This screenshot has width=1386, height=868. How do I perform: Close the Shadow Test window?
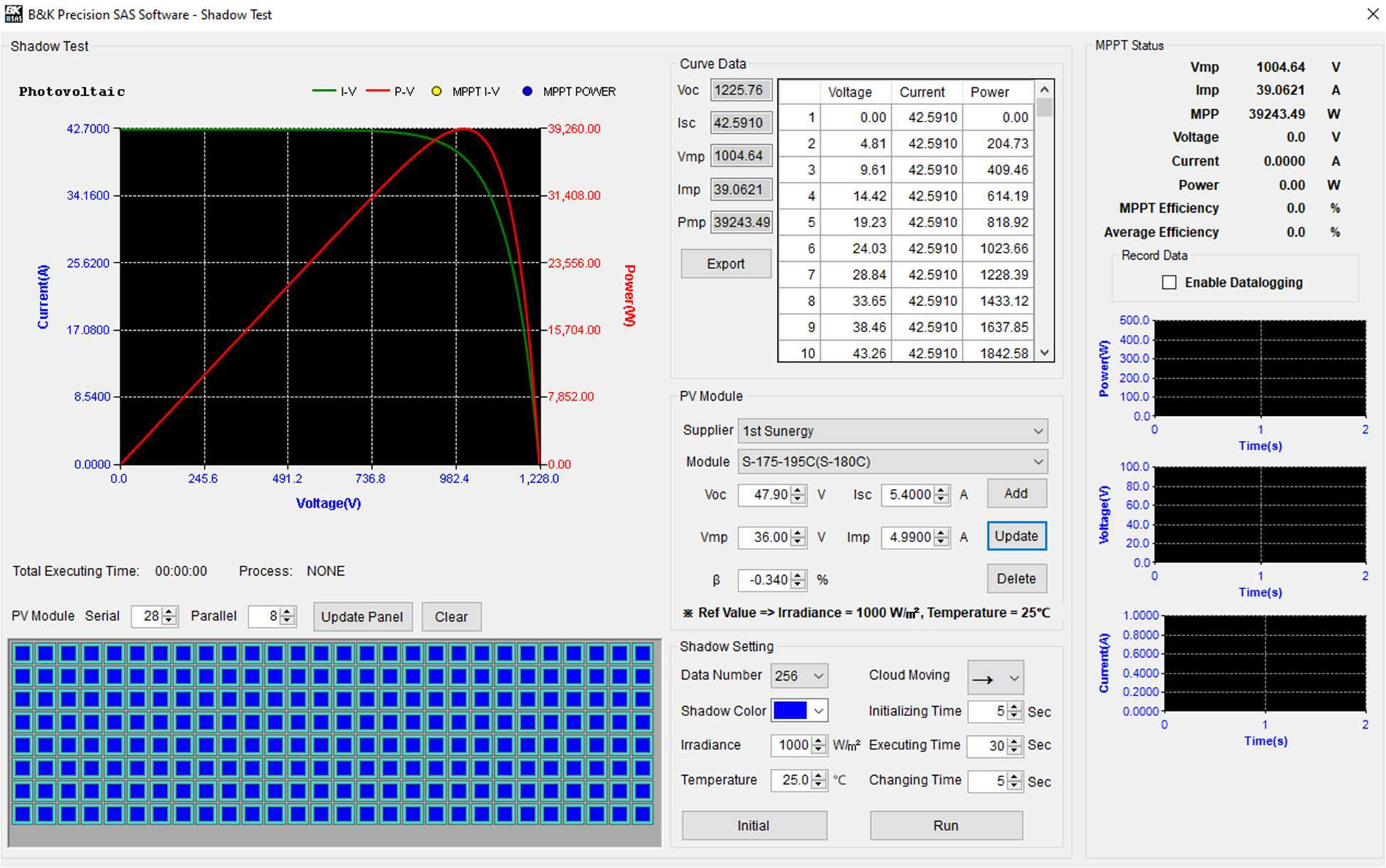[x=1373, y=13]
